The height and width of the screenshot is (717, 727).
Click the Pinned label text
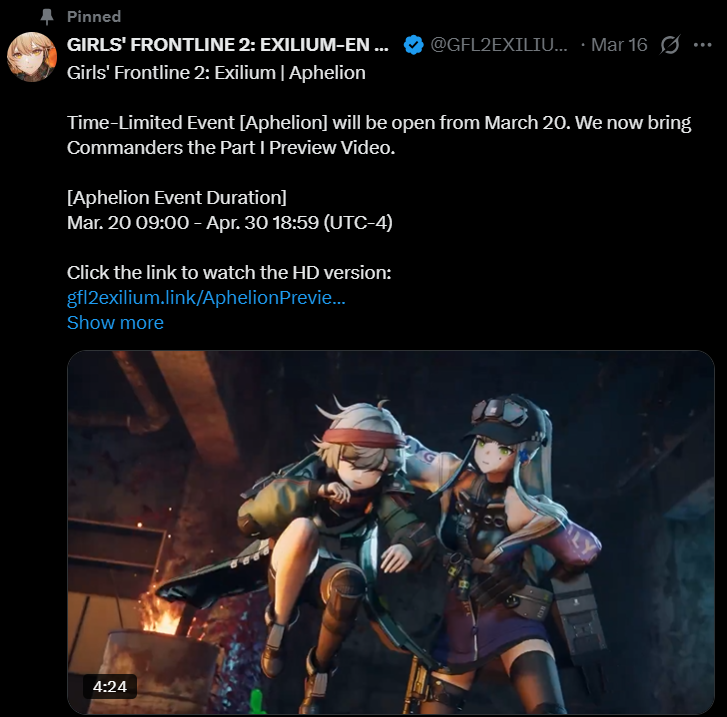(x=94, y=17)
